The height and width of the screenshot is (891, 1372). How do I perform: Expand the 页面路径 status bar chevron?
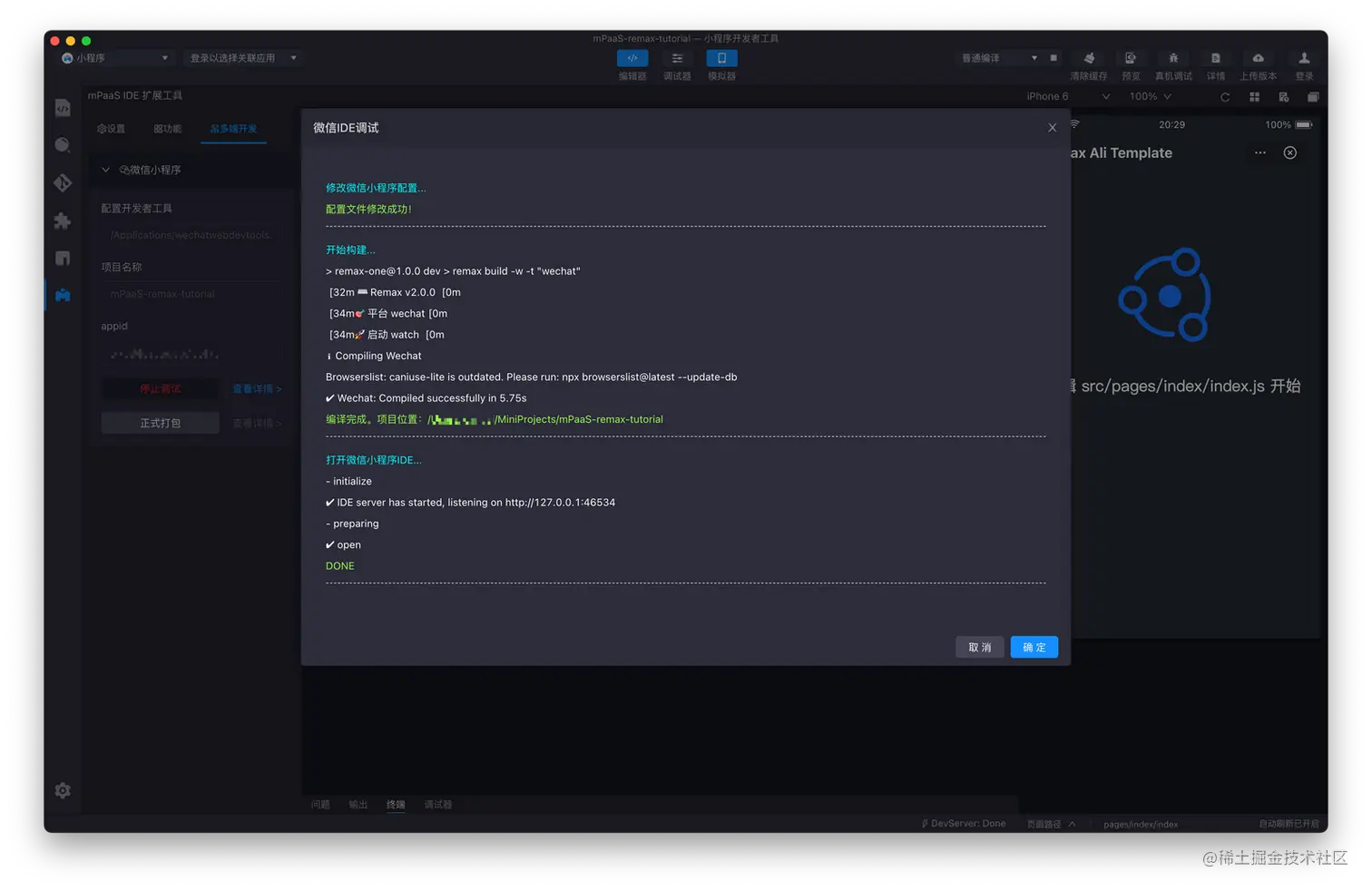pos(1073,824)
